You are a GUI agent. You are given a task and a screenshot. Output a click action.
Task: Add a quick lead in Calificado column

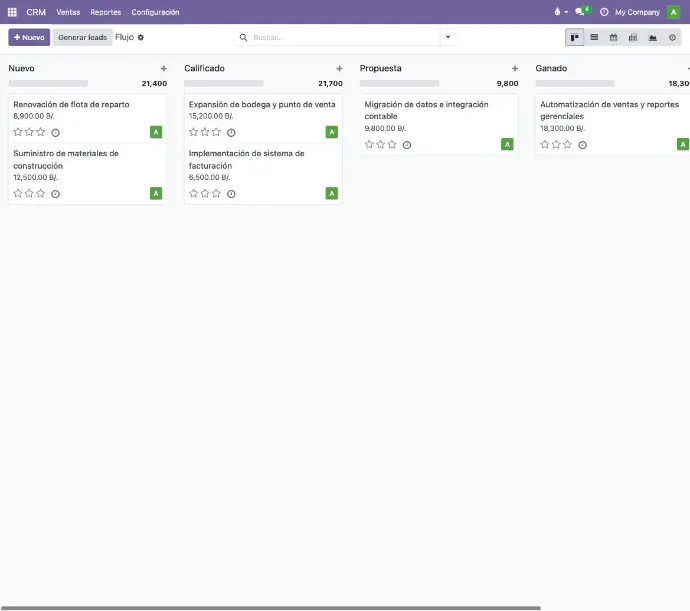tap(339, 68)
